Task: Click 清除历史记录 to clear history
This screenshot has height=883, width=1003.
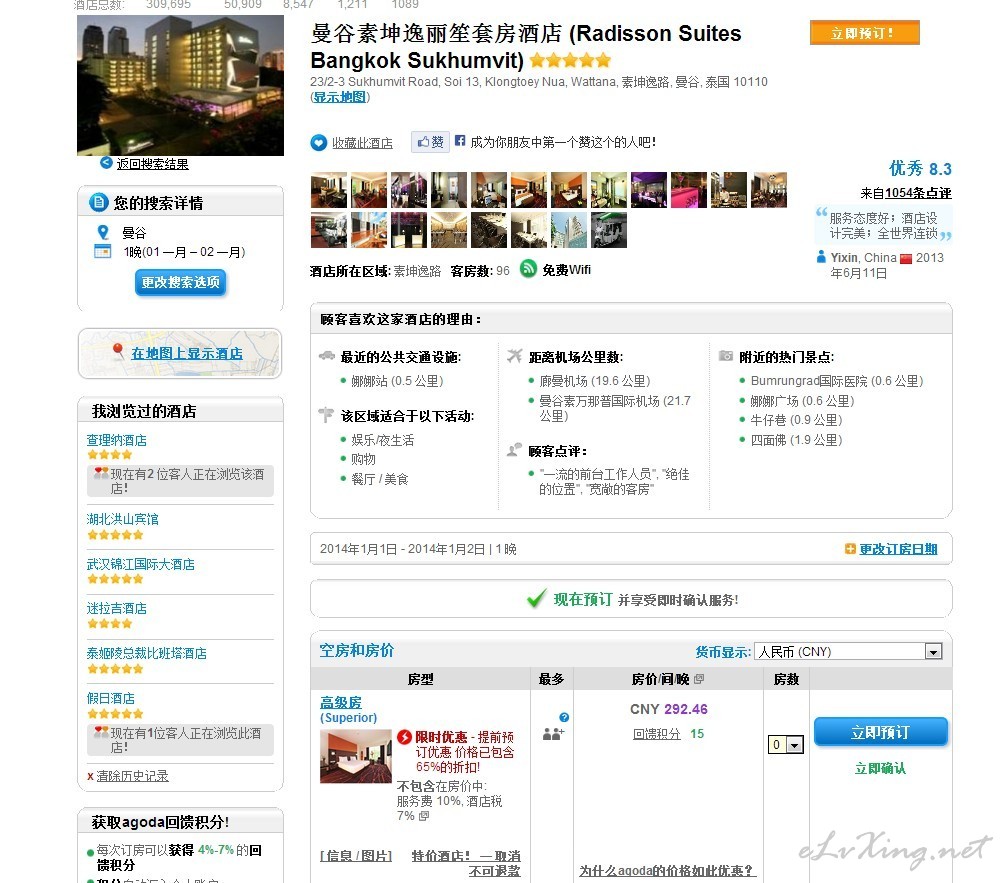Action: click(132, 776)
